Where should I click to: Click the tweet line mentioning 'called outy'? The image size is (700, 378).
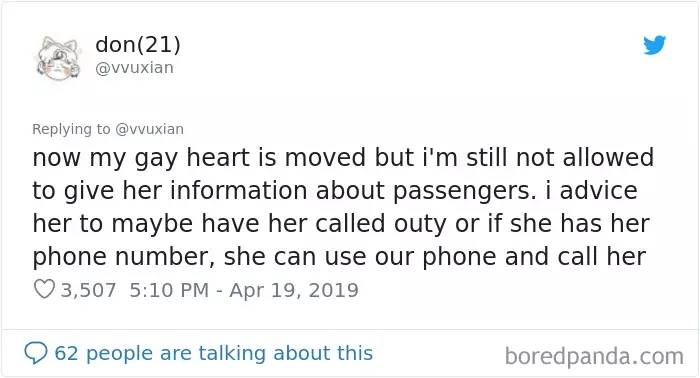[x=341, y=224]
